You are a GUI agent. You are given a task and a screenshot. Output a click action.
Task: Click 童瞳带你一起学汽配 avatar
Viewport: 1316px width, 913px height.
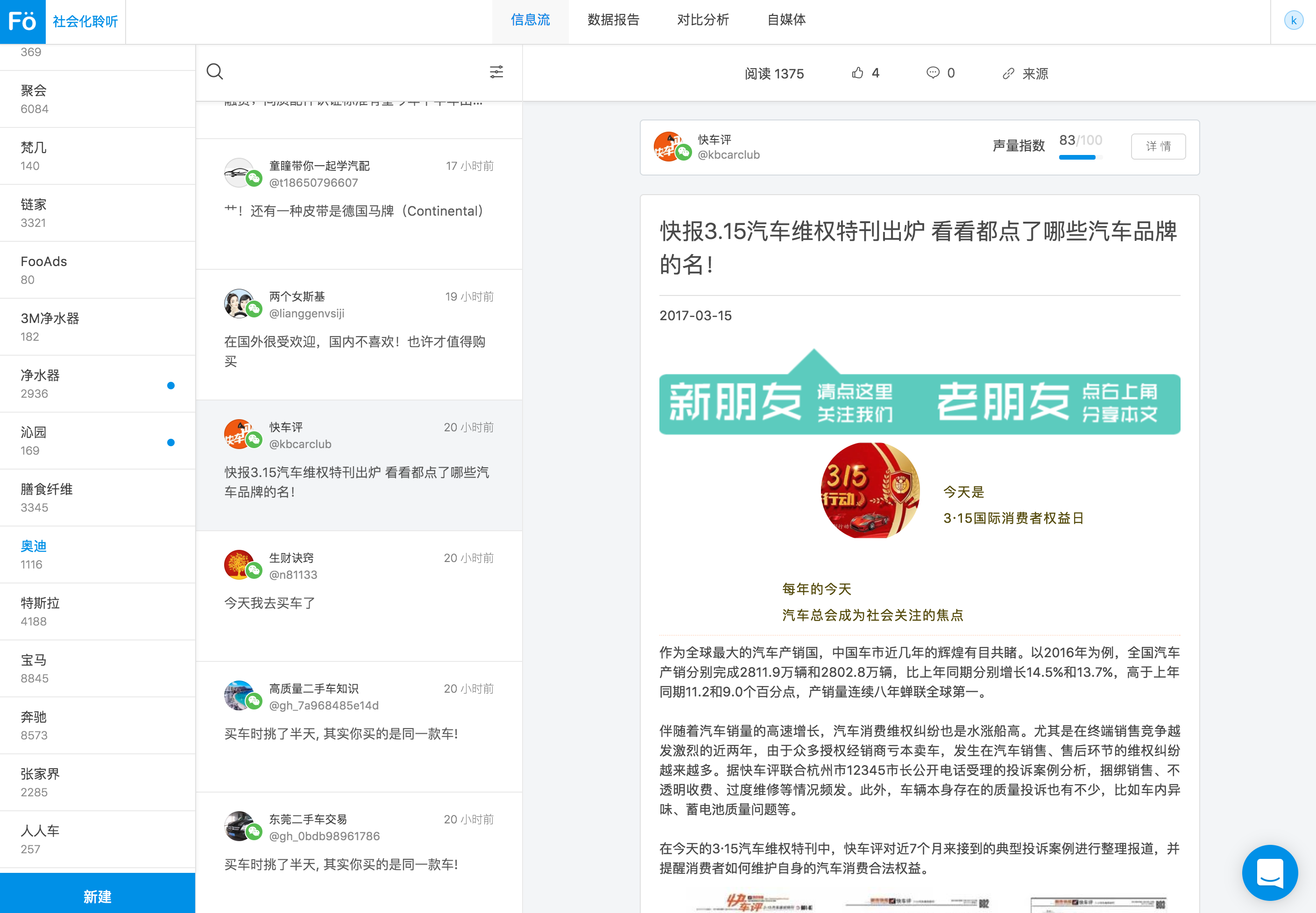[239, 173]
